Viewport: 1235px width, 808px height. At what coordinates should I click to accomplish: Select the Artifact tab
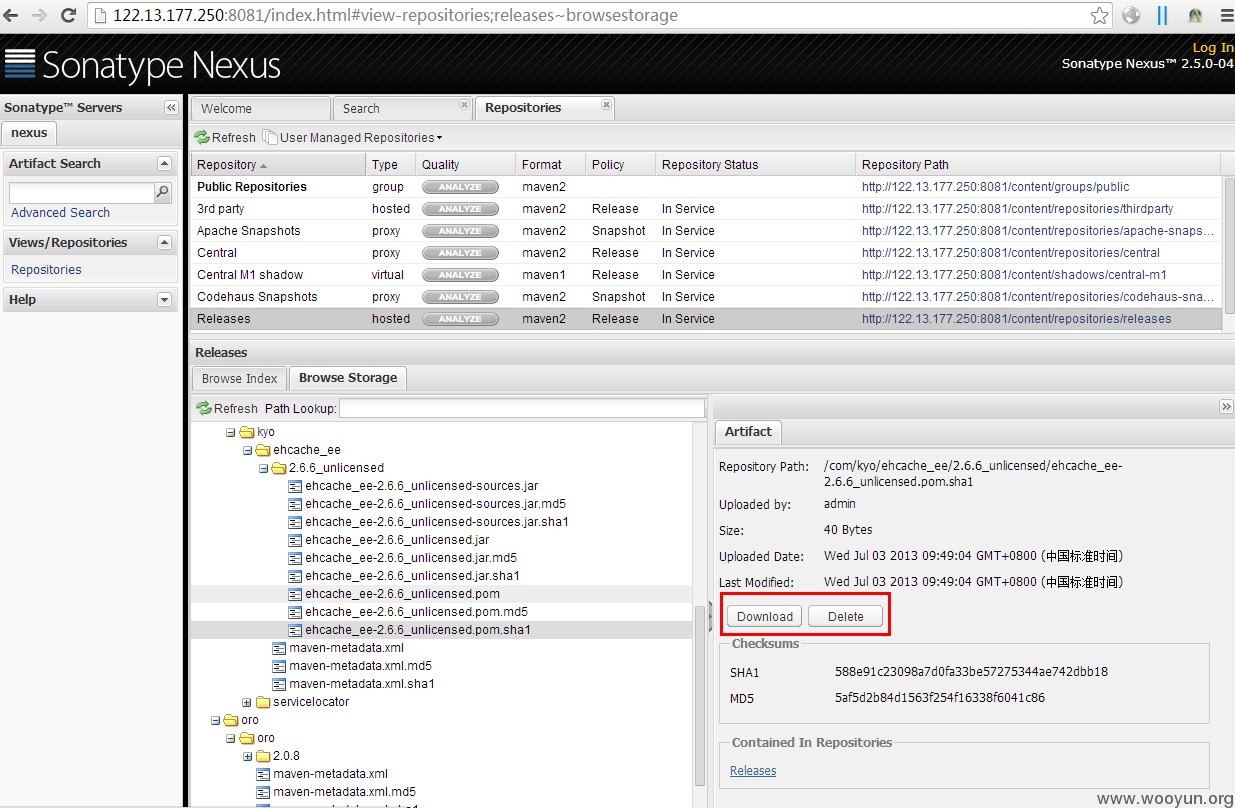(748, 432)
